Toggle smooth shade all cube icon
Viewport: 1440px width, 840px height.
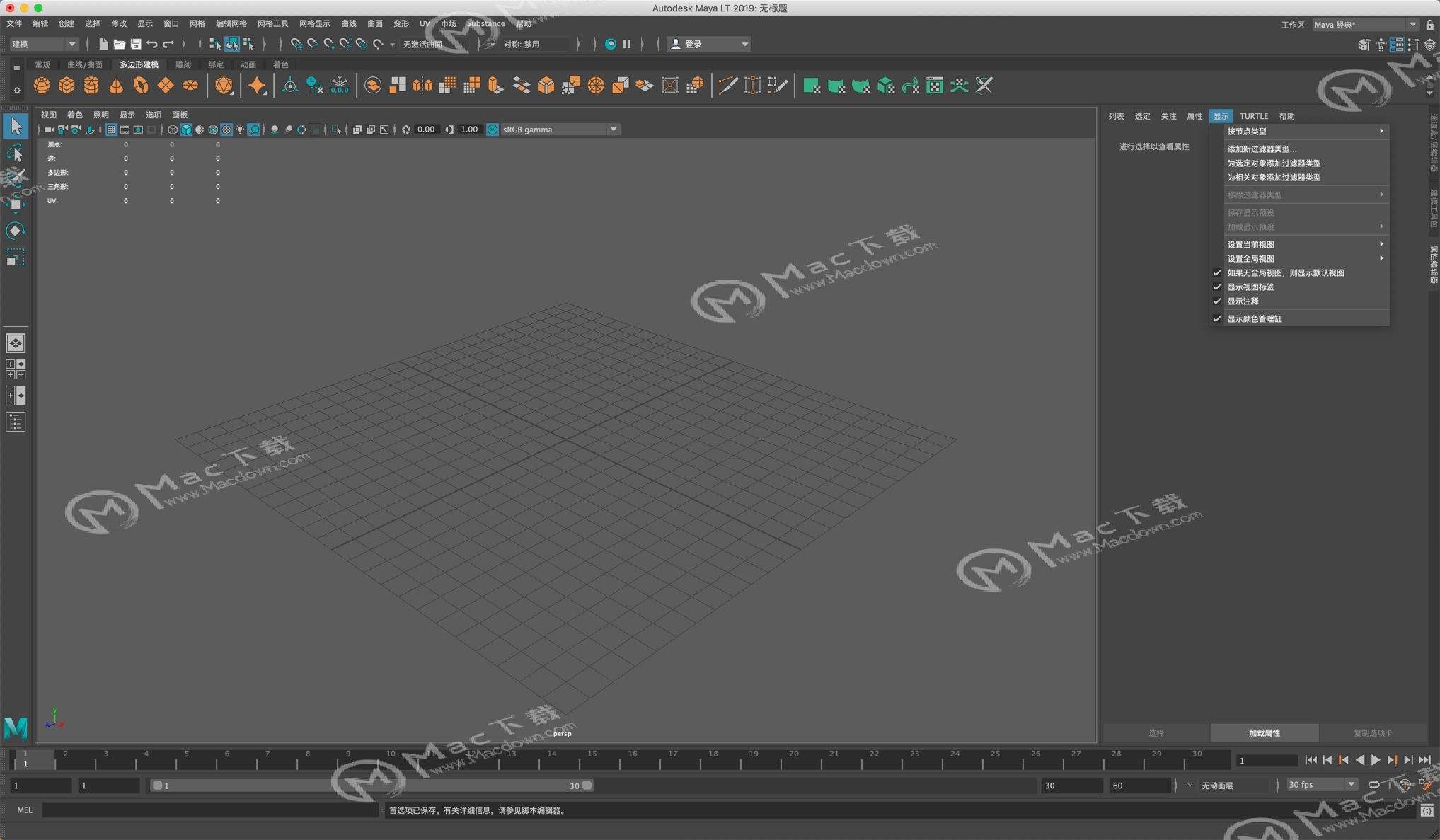[186, 130]
